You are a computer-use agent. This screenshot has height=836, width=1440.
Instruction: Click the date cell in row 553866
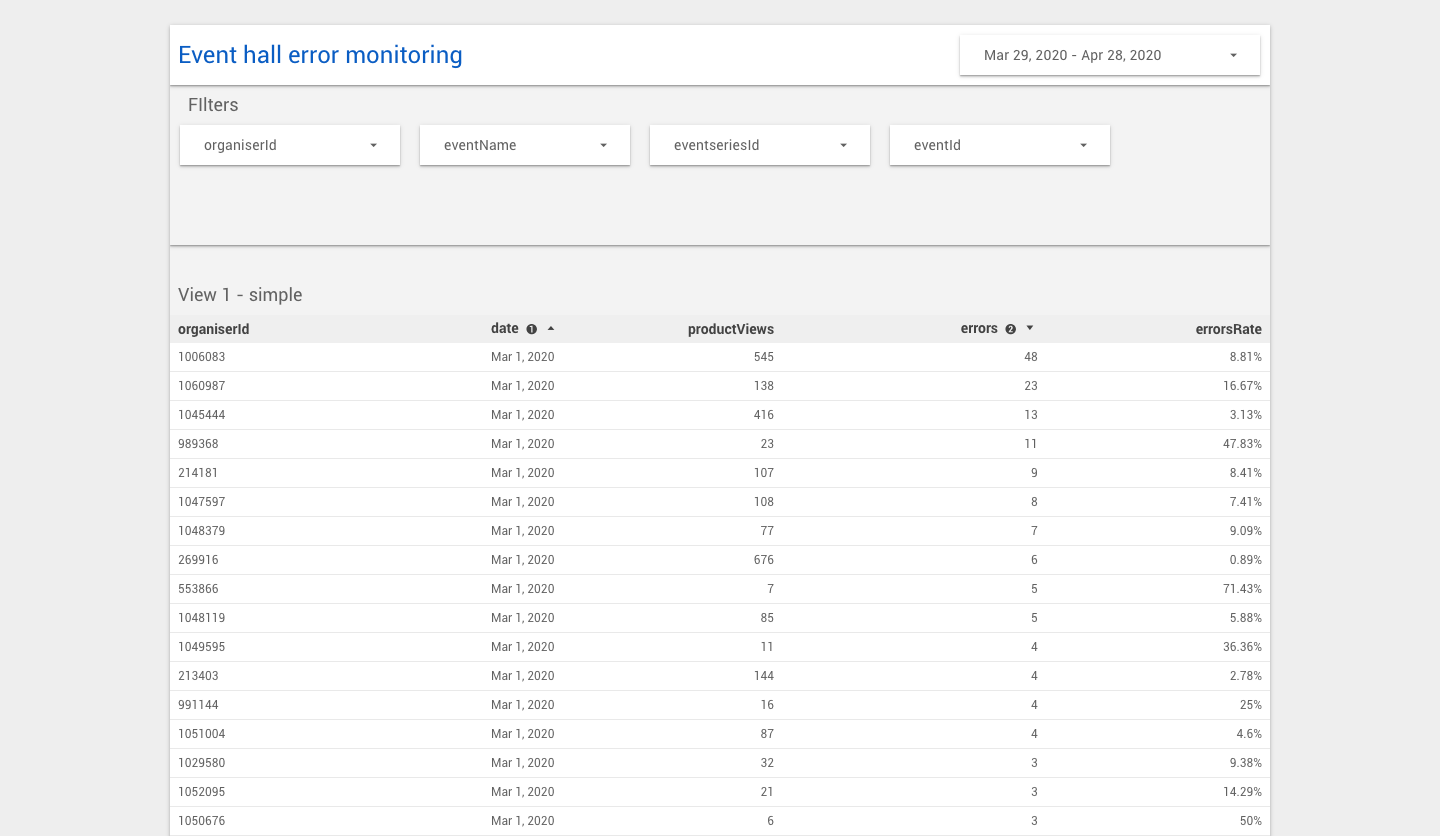point(522,589)
